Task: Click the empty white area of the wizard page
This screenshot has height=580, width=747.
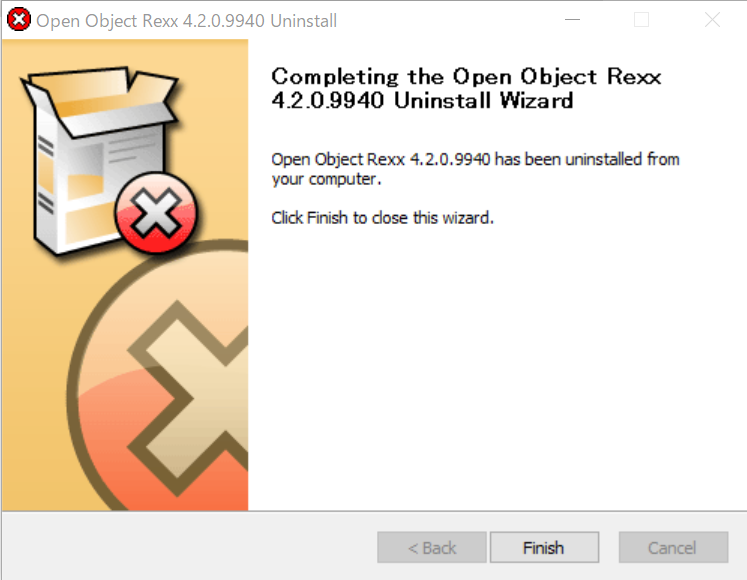Action: 495,372
